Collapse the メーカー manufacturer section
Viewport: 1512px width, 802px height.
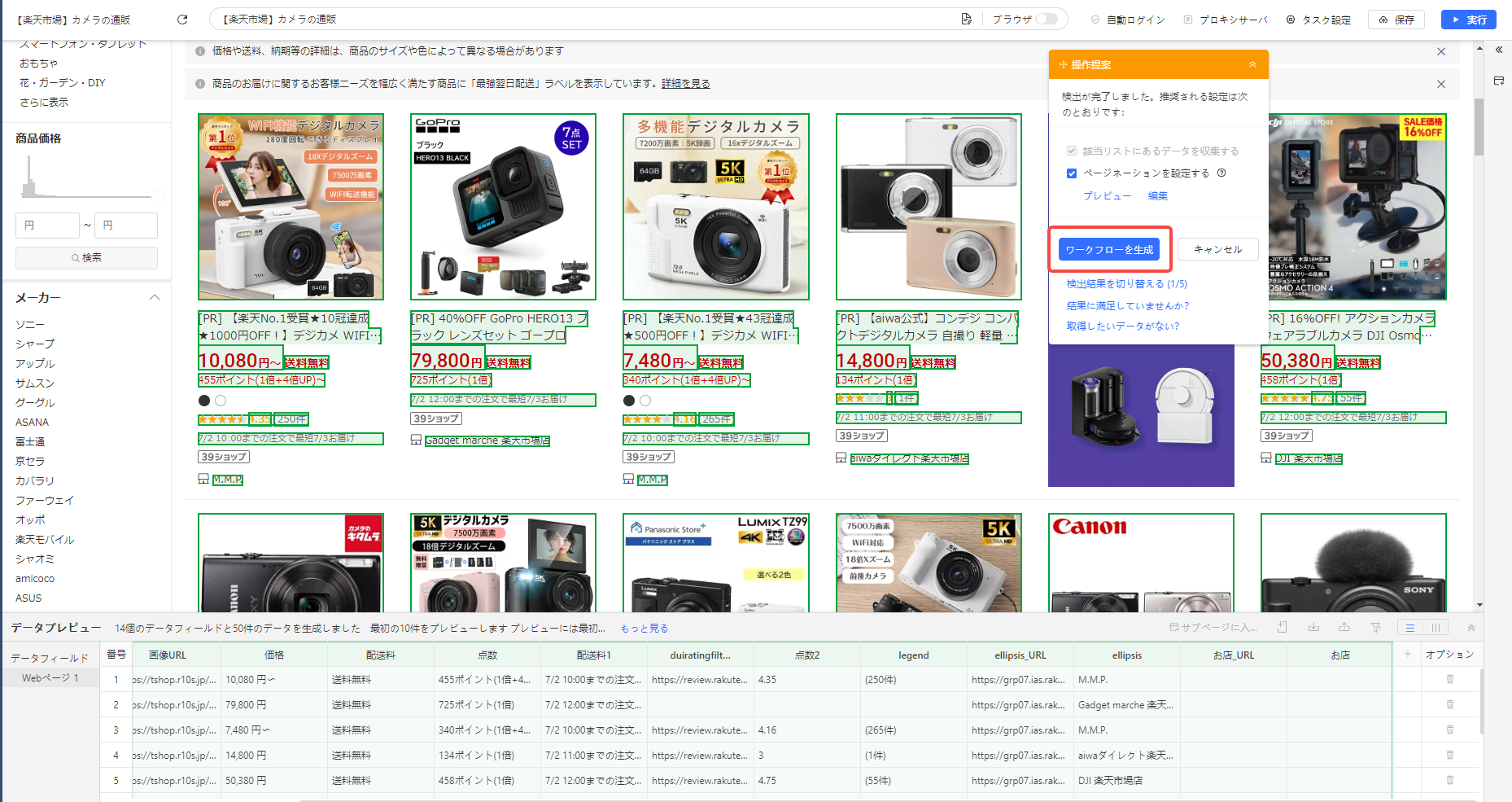point(155,298)
